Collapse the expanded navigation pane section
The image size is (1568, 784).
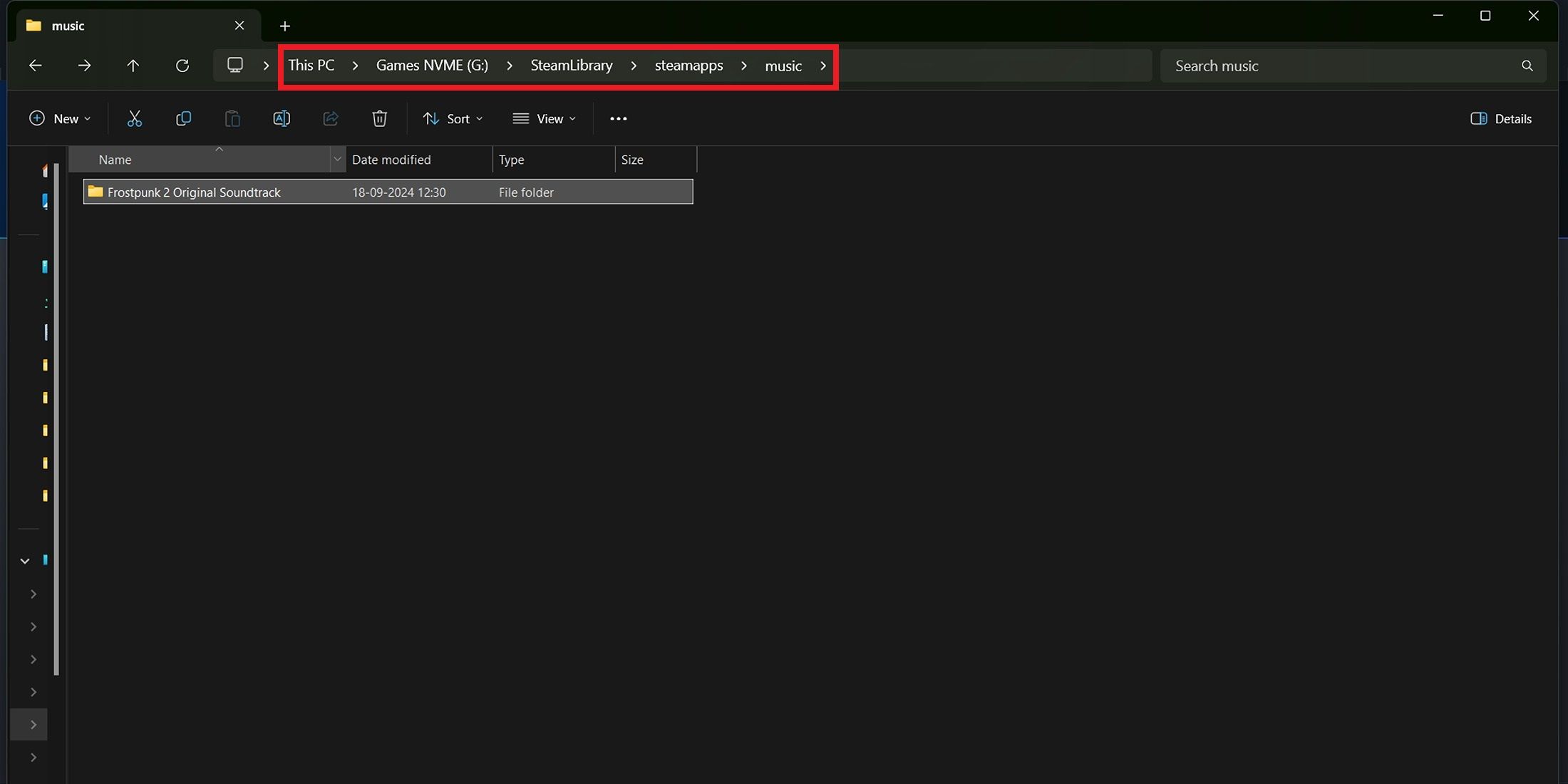pos(25,561)
